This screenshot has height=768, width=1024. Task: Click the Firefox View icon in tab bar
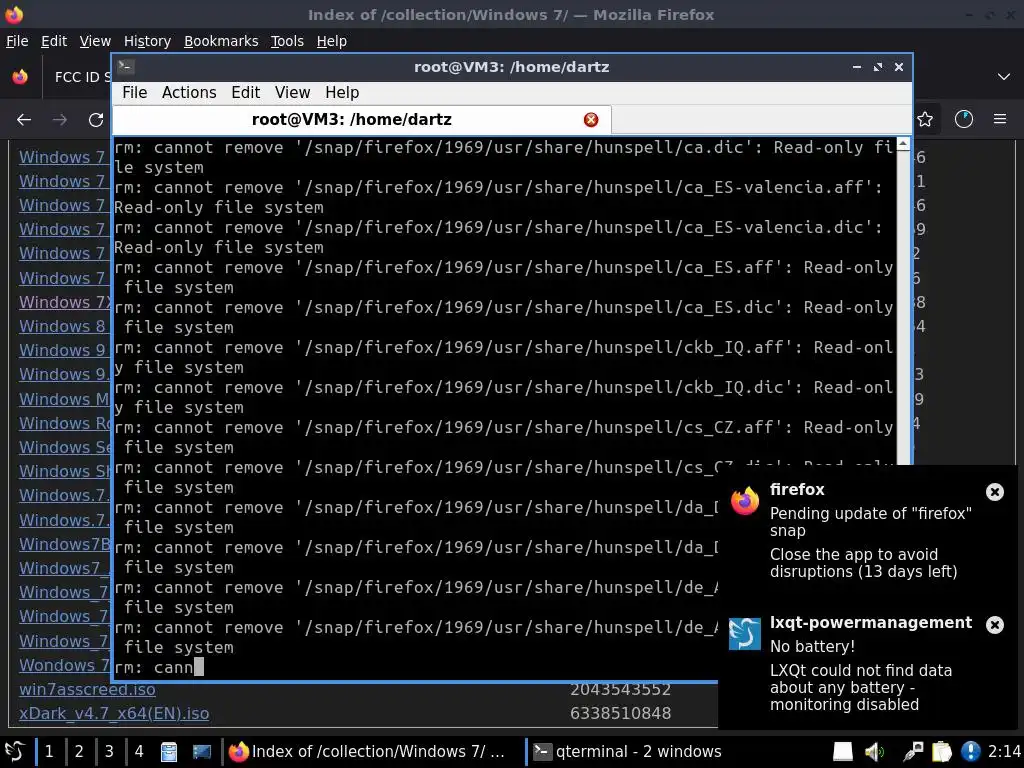(x=20, y=76)
